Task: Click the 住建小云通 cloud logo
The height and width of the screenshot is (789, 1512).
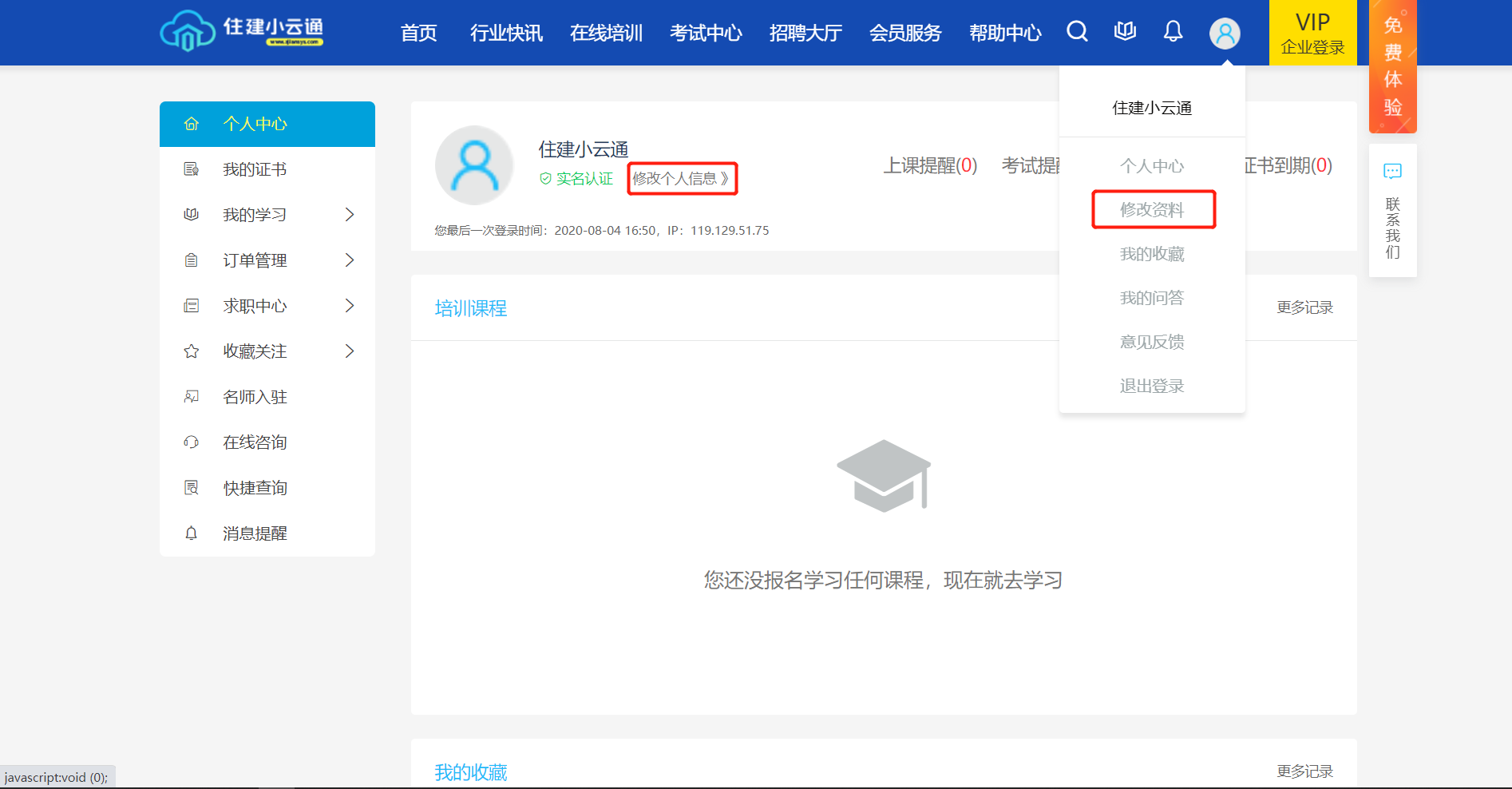Action: tap(241, 32)
